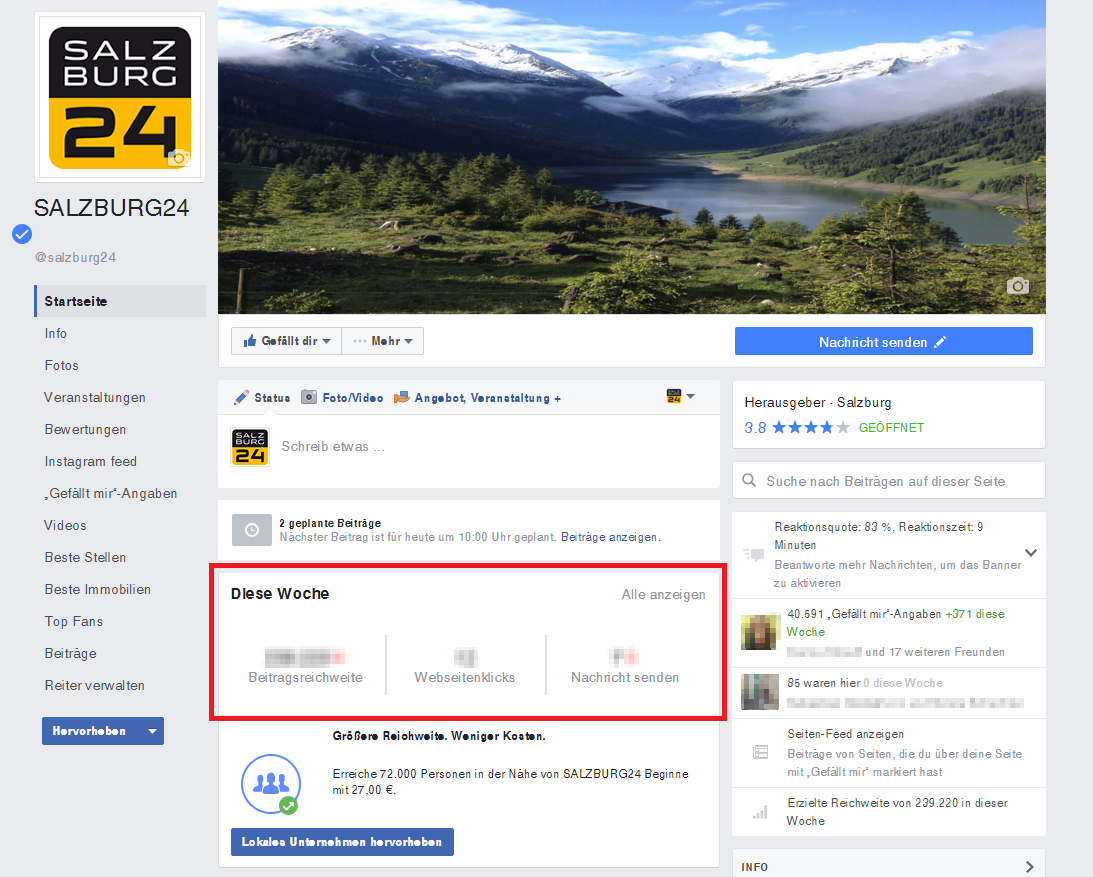Click the mountain lake cover photo
The height and width of the screenshot is (877, 1093).
(632, 157)
